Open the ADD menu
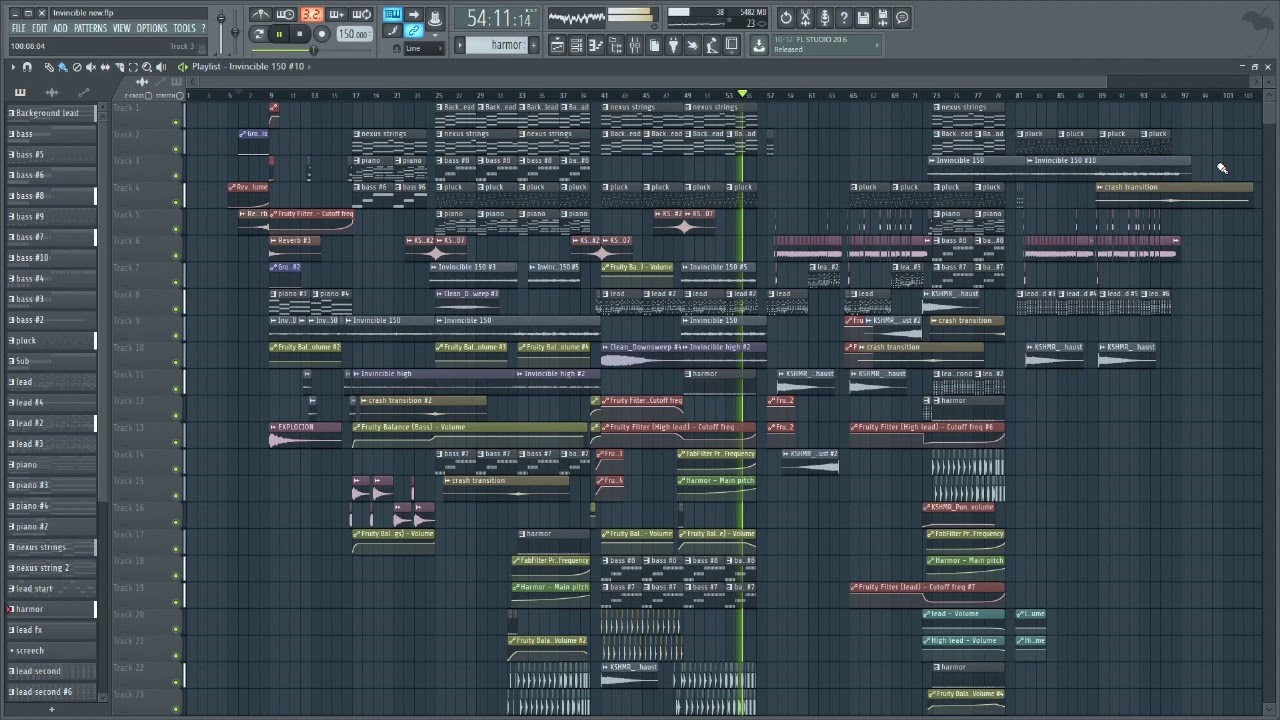The height and width of the screenshot is (720, 1280). (x=60, y=28)
